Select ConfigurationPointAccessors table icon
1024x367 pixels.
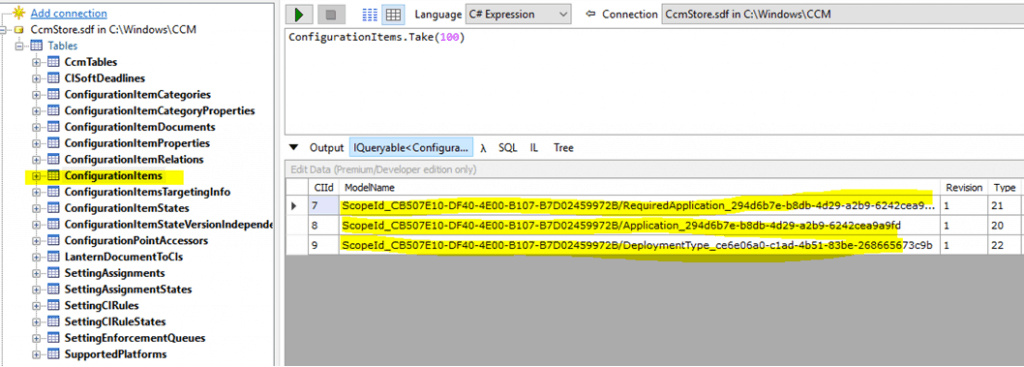[54, 241]
